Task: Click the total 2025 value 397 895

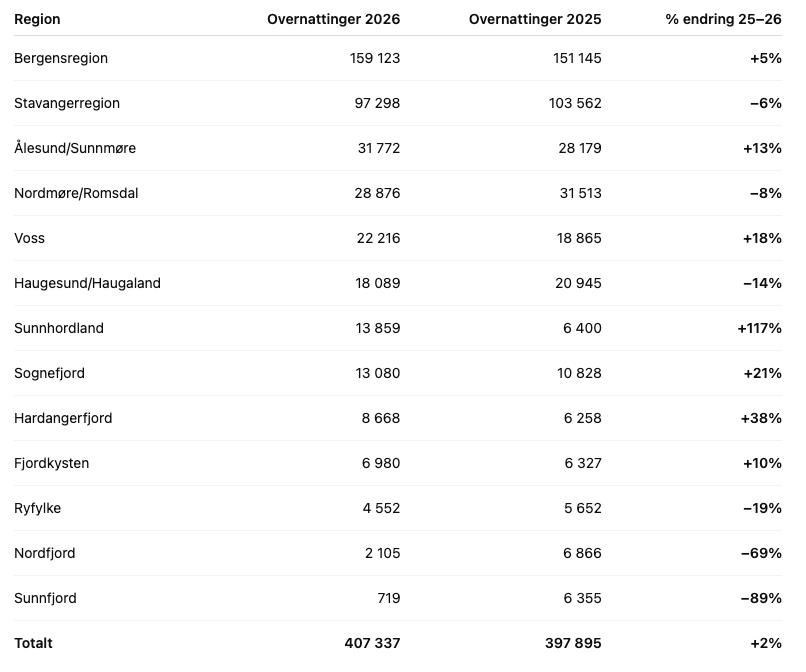Action: [x=574, y=643]
